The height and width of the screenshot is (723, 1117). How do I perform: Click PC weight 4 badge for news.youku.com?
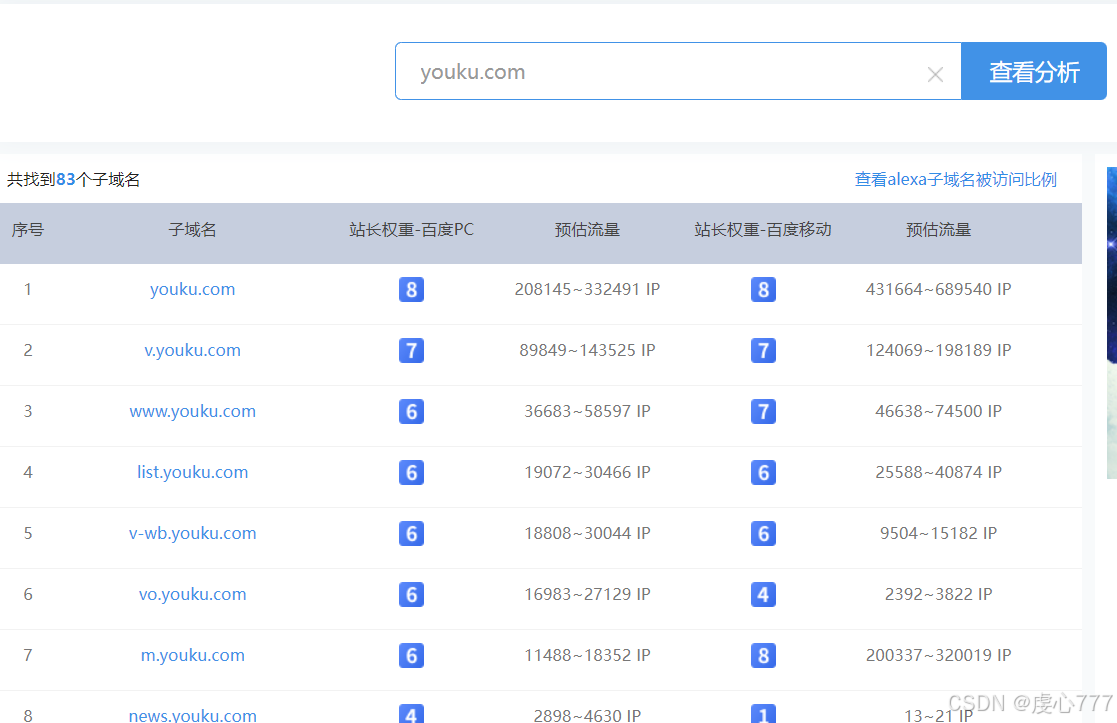411,714
